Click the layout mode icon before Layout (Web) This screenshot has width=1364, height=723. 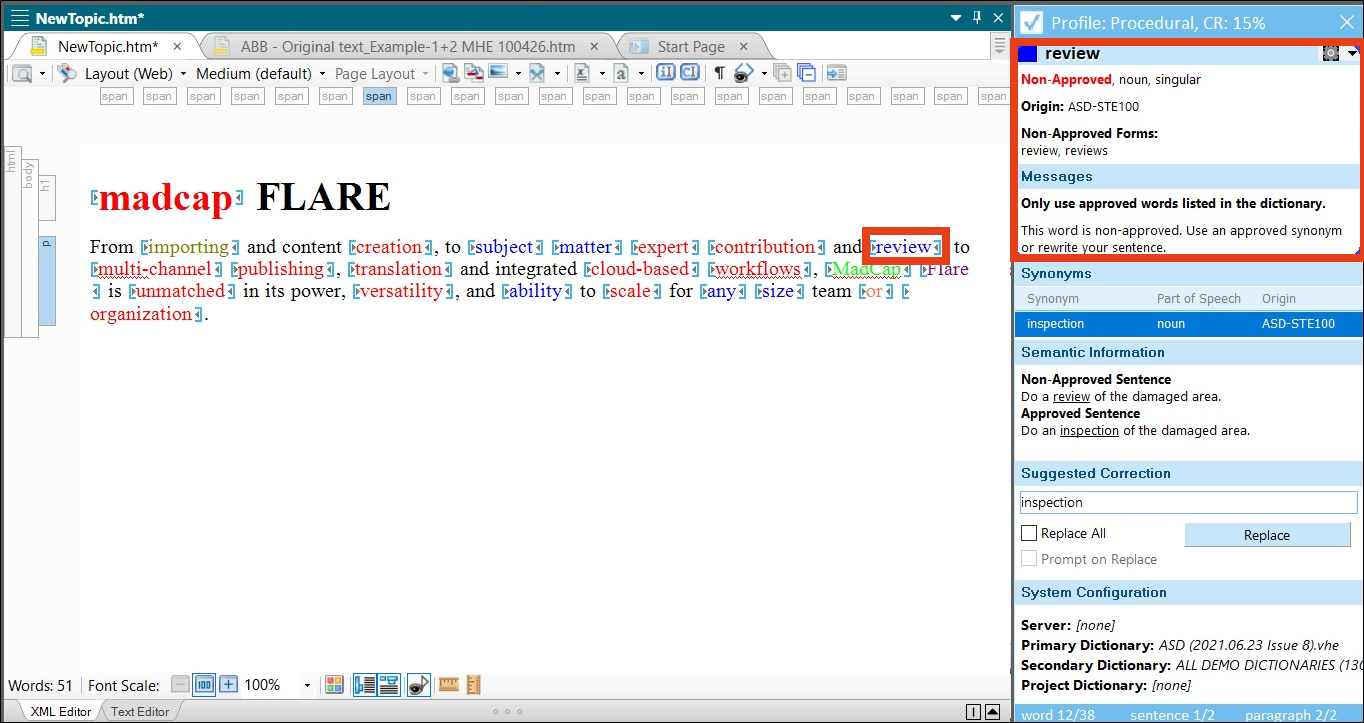(67, 73)
